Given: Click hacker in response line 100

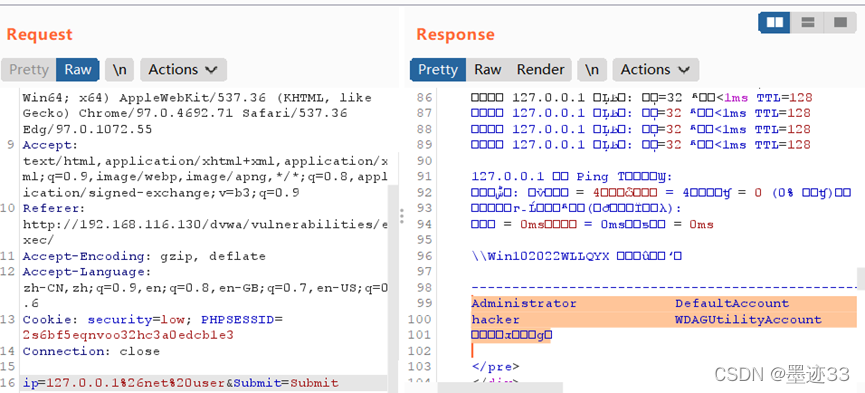Looking at the screenshot, I should coord(495,320).
